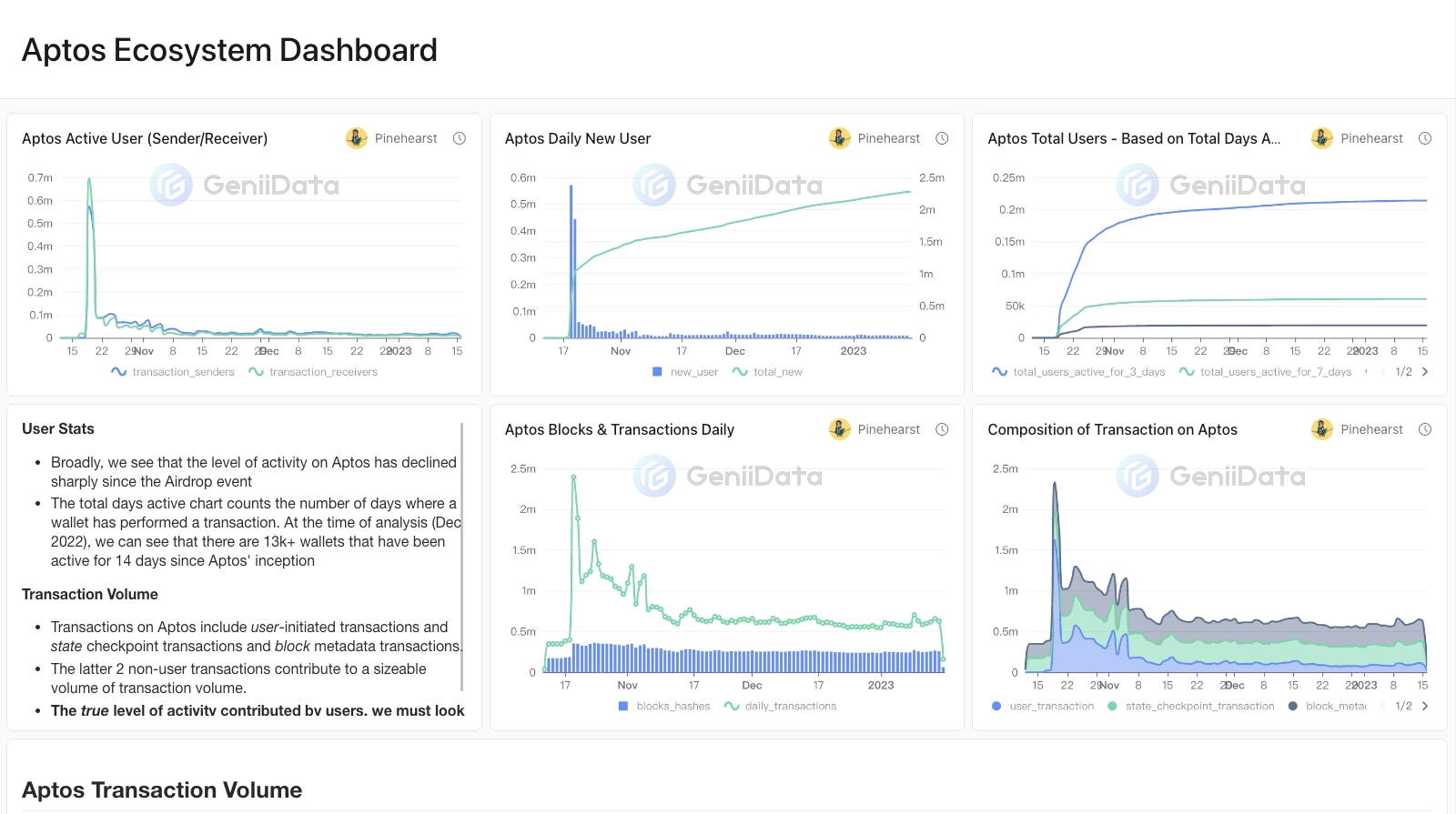Toggle blocks_hashes legend series
This screenshot has height=814, width=1456.
[x=664, y=706]
